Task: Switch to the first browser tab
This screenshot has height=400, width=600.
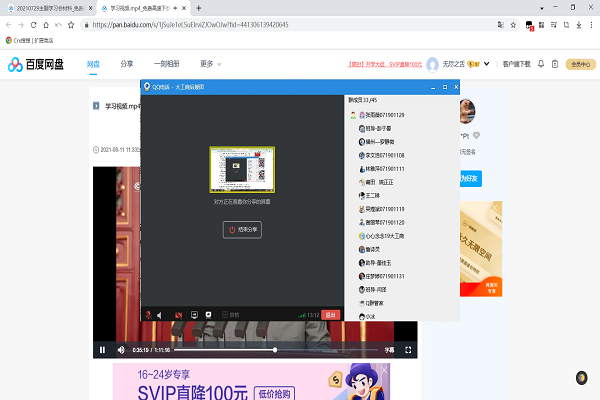Action: 50,8
